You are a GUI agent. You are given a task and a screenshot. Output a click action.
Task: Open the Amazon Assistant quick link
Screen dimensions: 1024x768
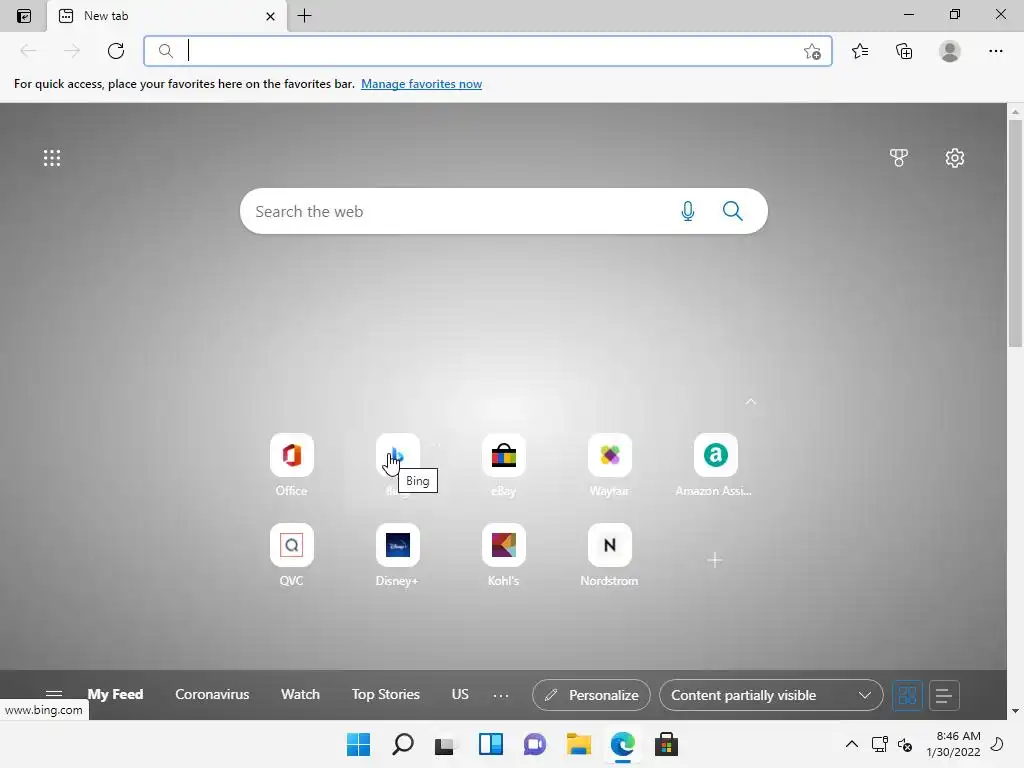(715, 464)
